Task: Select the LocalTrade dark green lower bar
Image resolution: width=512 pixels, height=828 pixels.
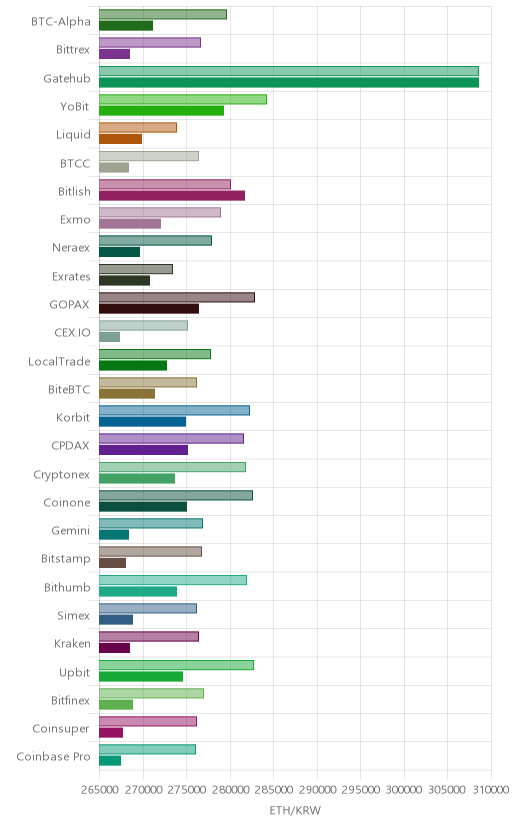Action: click(133, 365)
